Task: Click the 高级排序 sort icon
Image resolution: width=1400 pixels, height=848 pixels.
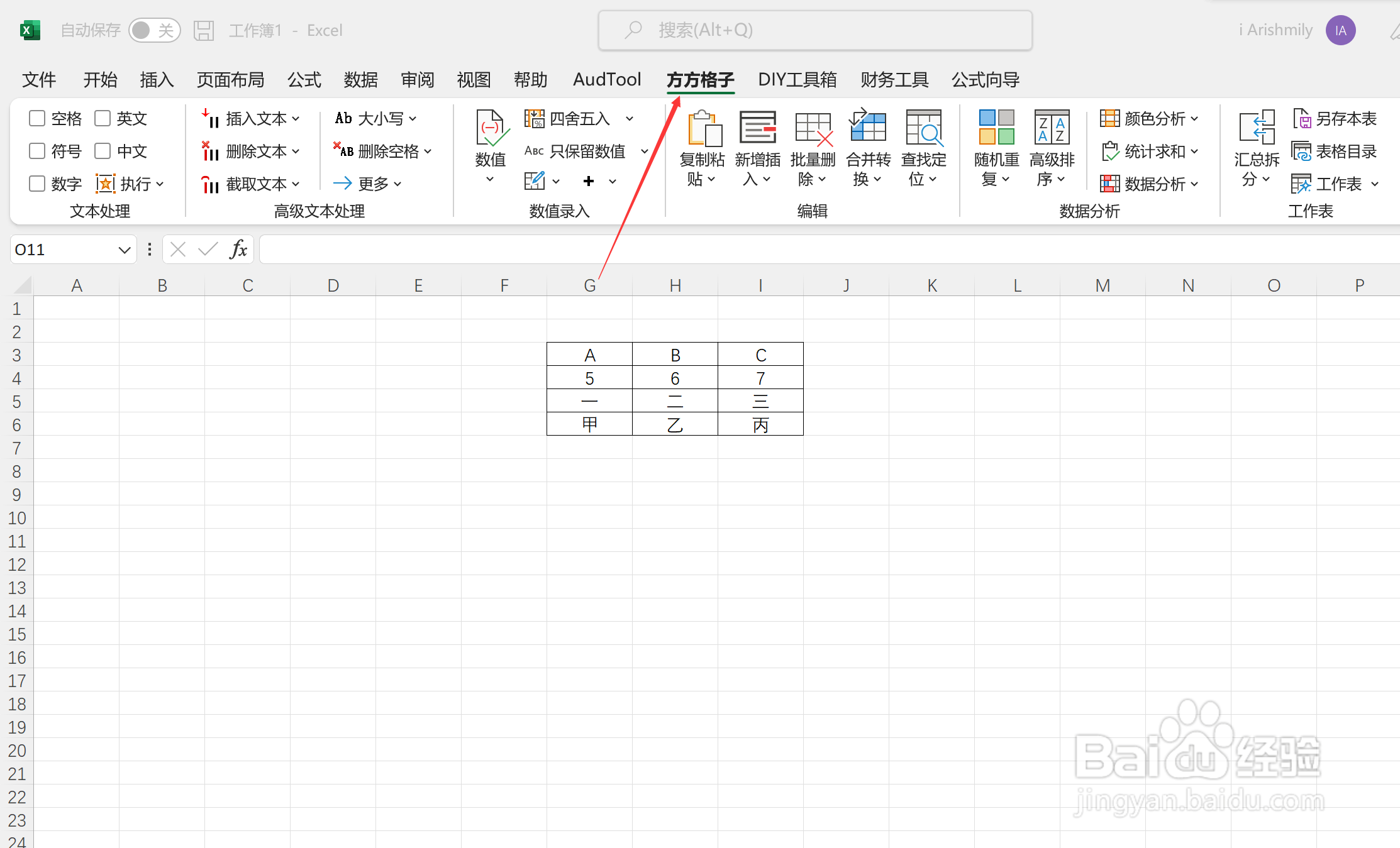Action: (x=1052, y=128)
